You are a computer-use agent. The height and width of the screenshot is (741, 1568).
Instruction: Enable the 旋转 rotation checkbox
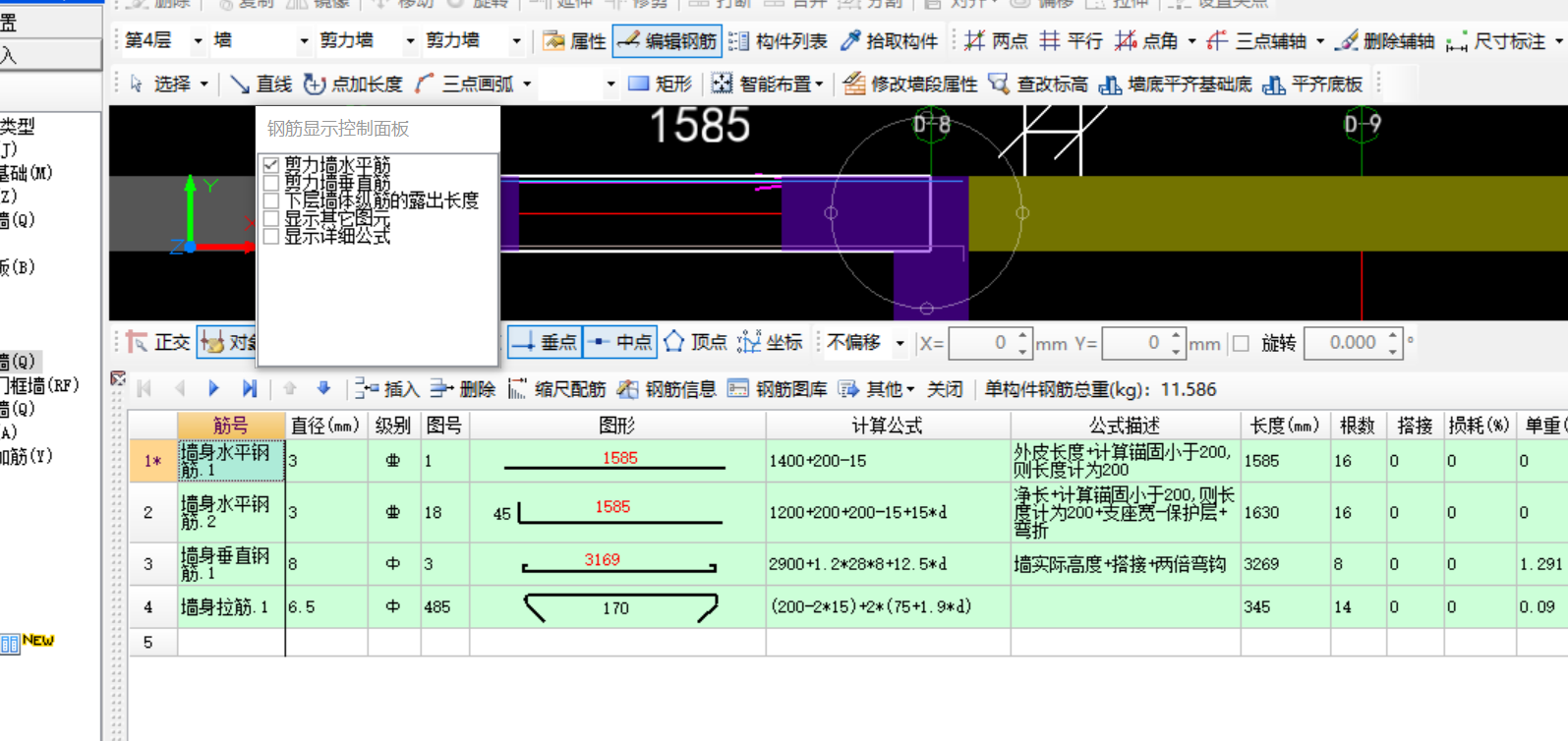pyautogui.click(x=1241, y=343)
